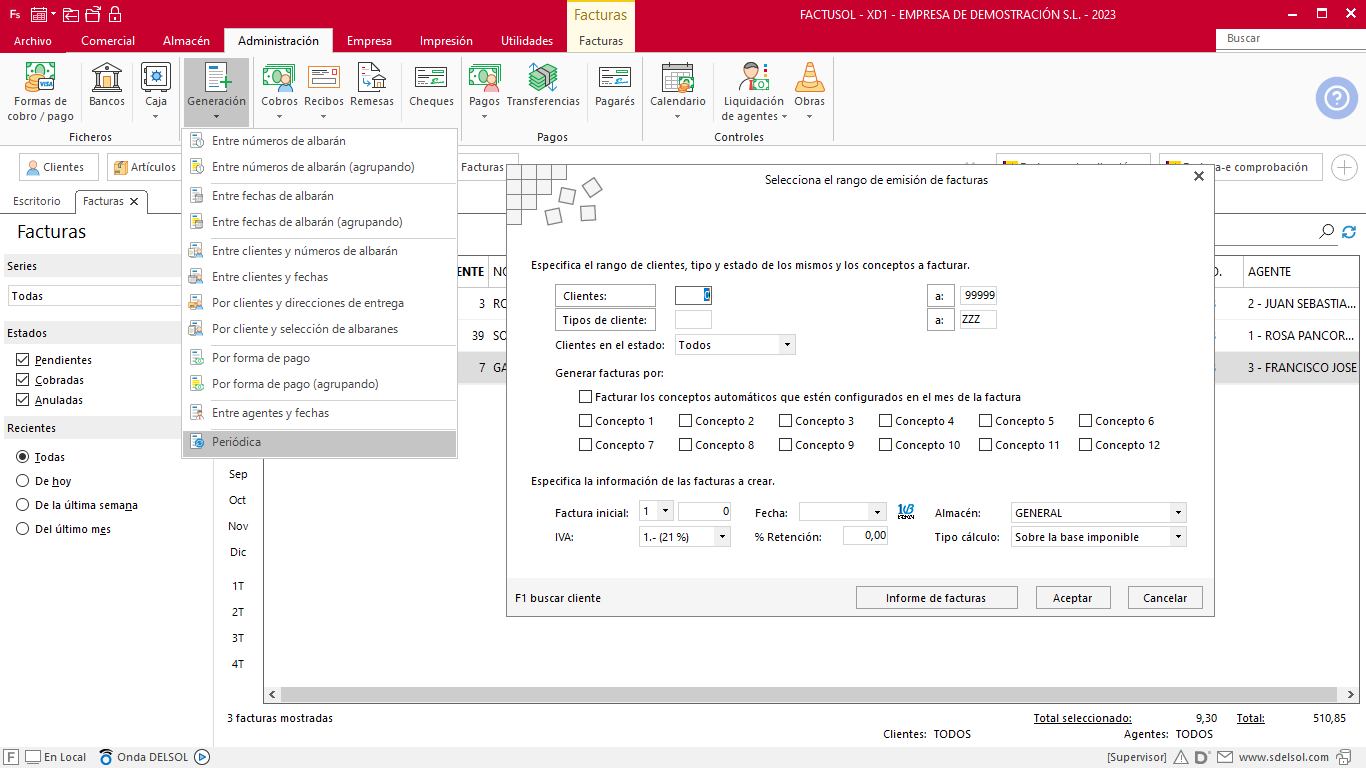The image size is (1366, 768).
Task: Check Facturar los conceptos automáticos option
Action: 585,397
